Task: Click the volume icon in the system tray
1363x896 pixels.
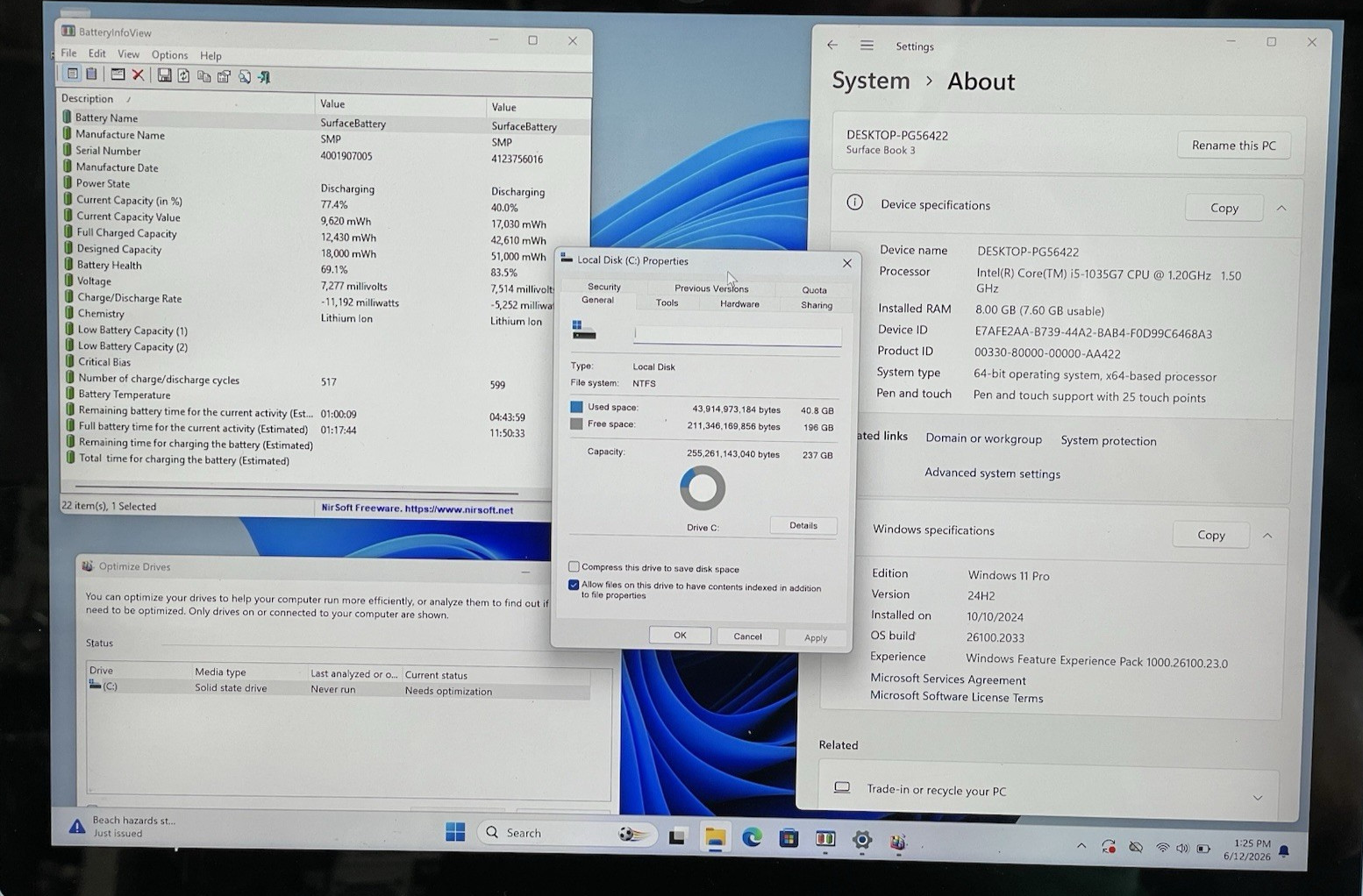Action: (1182, 848)
